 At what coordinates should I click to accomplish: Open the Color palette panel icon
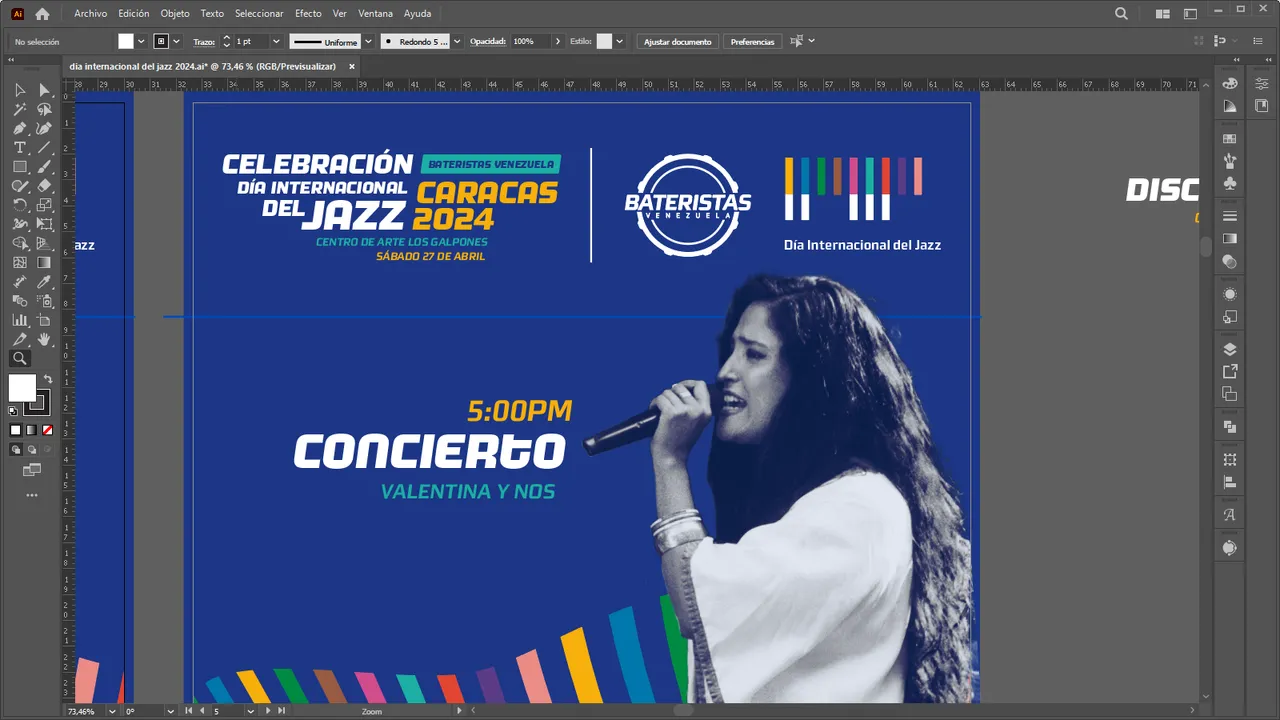pos(1230,83)
